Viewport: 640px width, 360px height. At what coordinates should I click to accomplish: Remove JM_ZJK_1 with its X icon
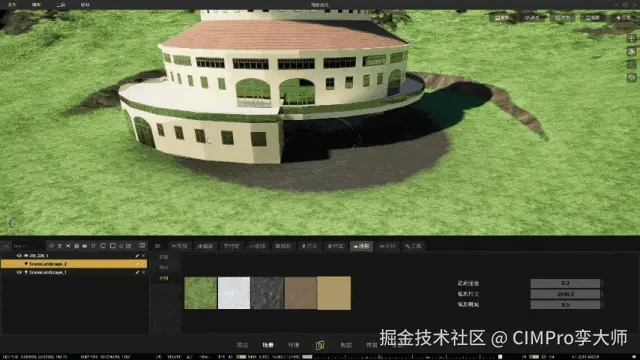[x=143, y=256]
